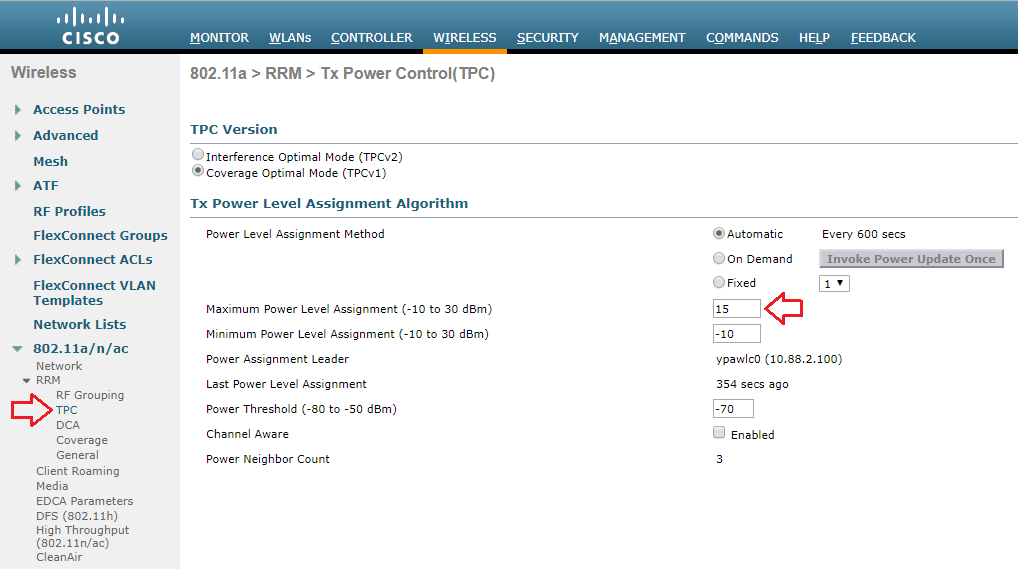This screenshot has height=569, width=1018.
Task: Open Network under 802.11a/n/ac
Action: [59, 366]
